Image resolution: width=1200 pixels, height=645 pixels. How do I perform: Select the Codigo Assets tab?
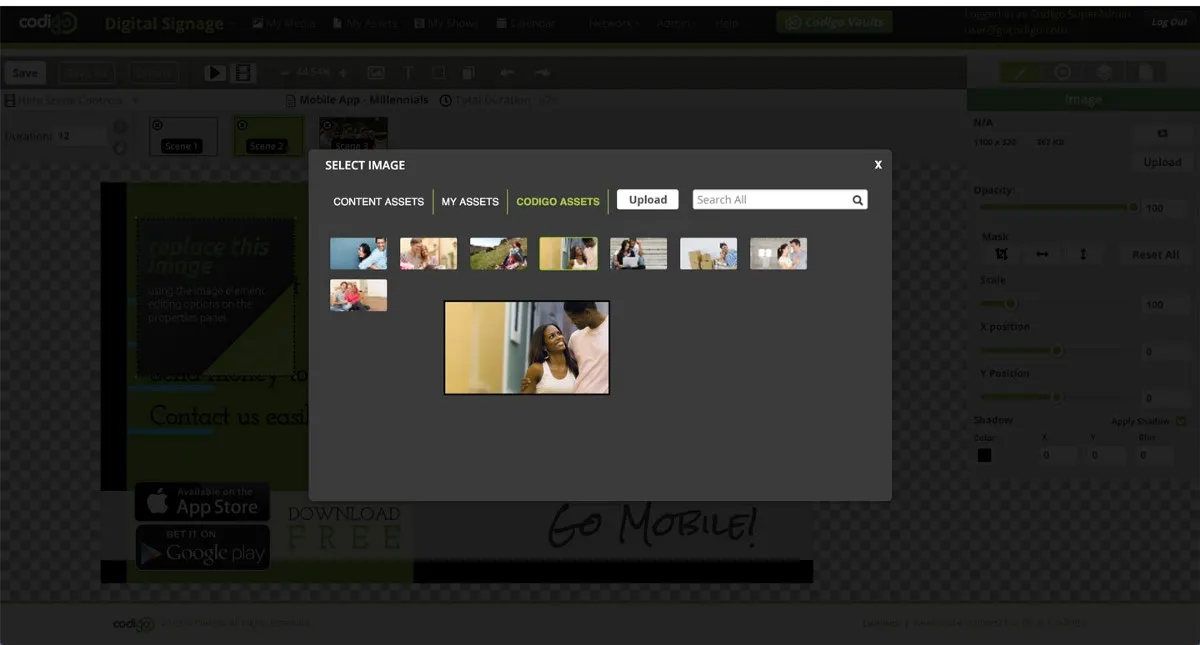(558, 201)
